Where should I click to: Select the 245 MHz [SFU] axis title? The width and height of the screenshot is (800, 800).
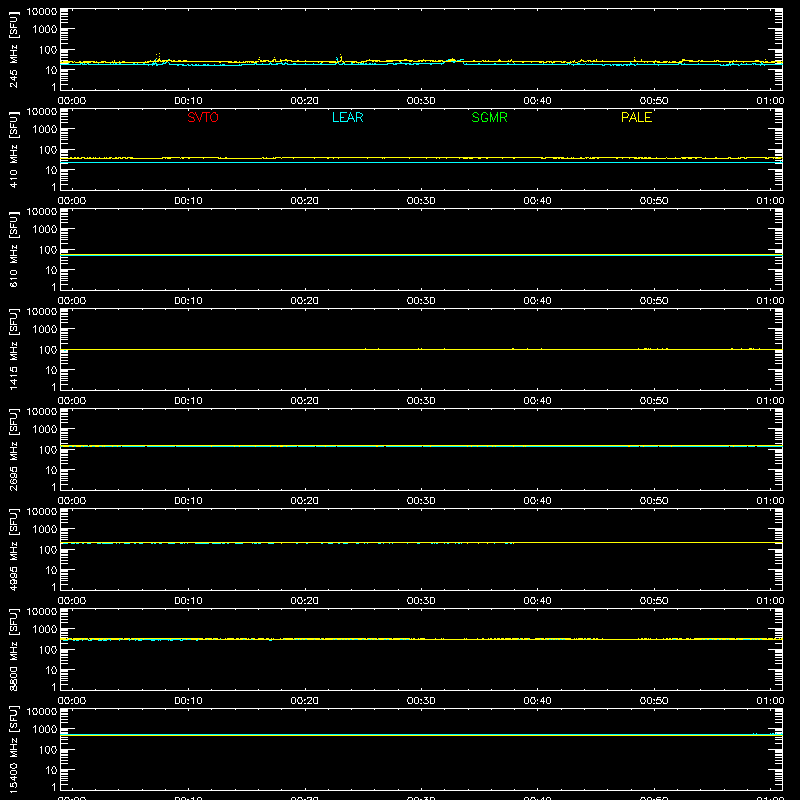(x=13, y=49)
